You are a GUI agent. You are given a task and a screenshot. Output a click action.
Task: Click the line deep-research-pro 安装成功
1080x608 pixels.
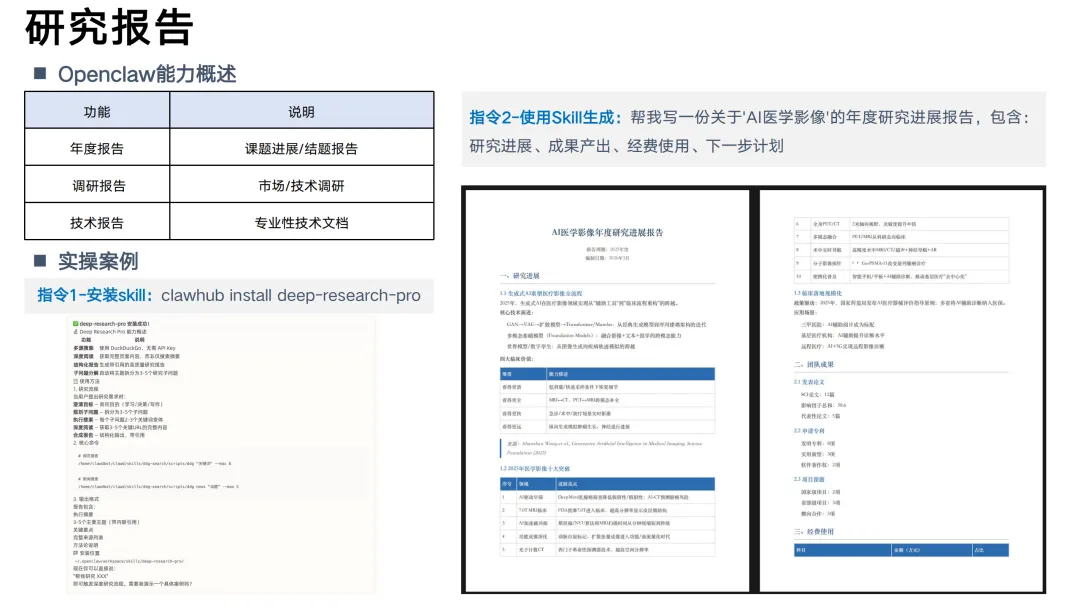[x=114, y=324]
